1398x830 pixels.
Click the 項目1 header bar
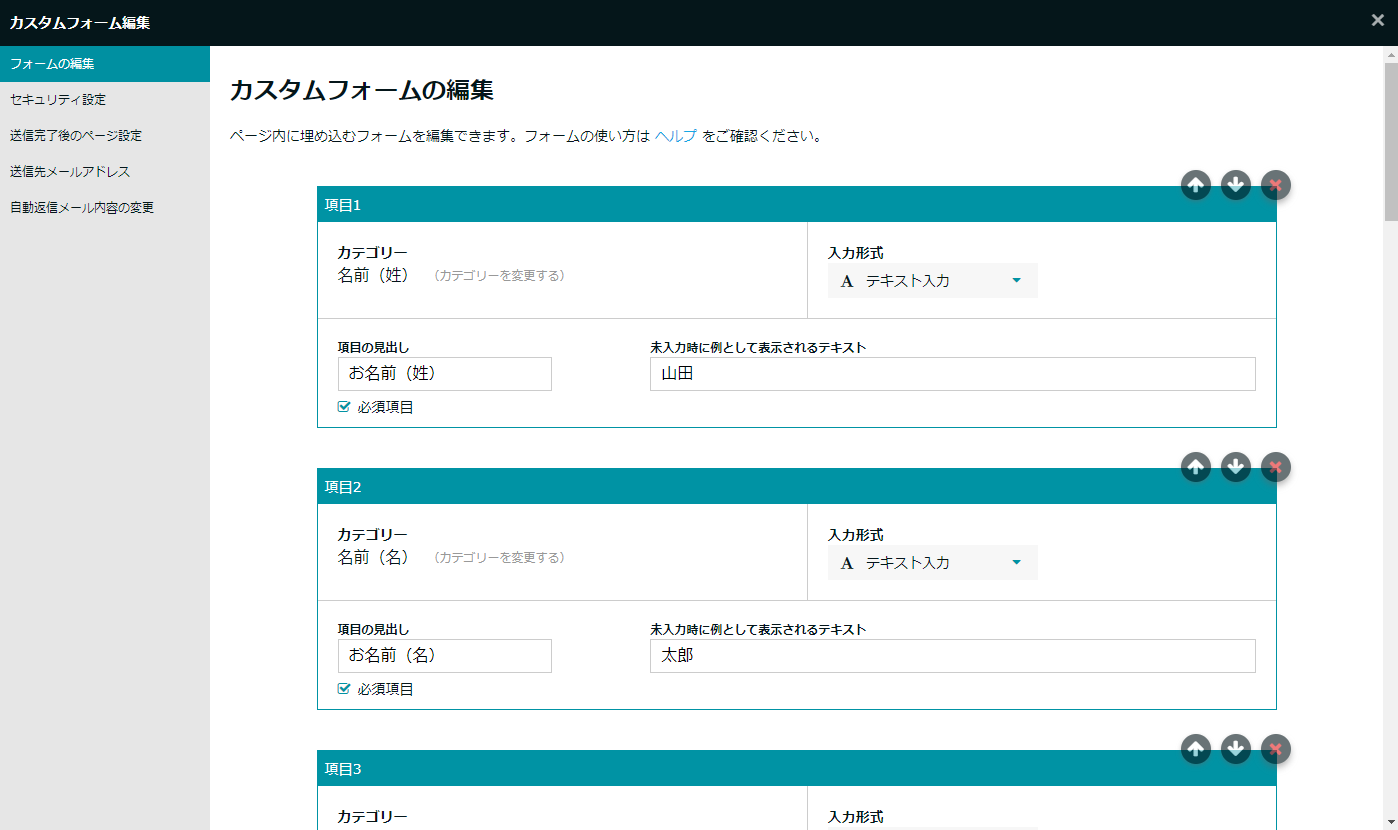[x=797, y=204]
